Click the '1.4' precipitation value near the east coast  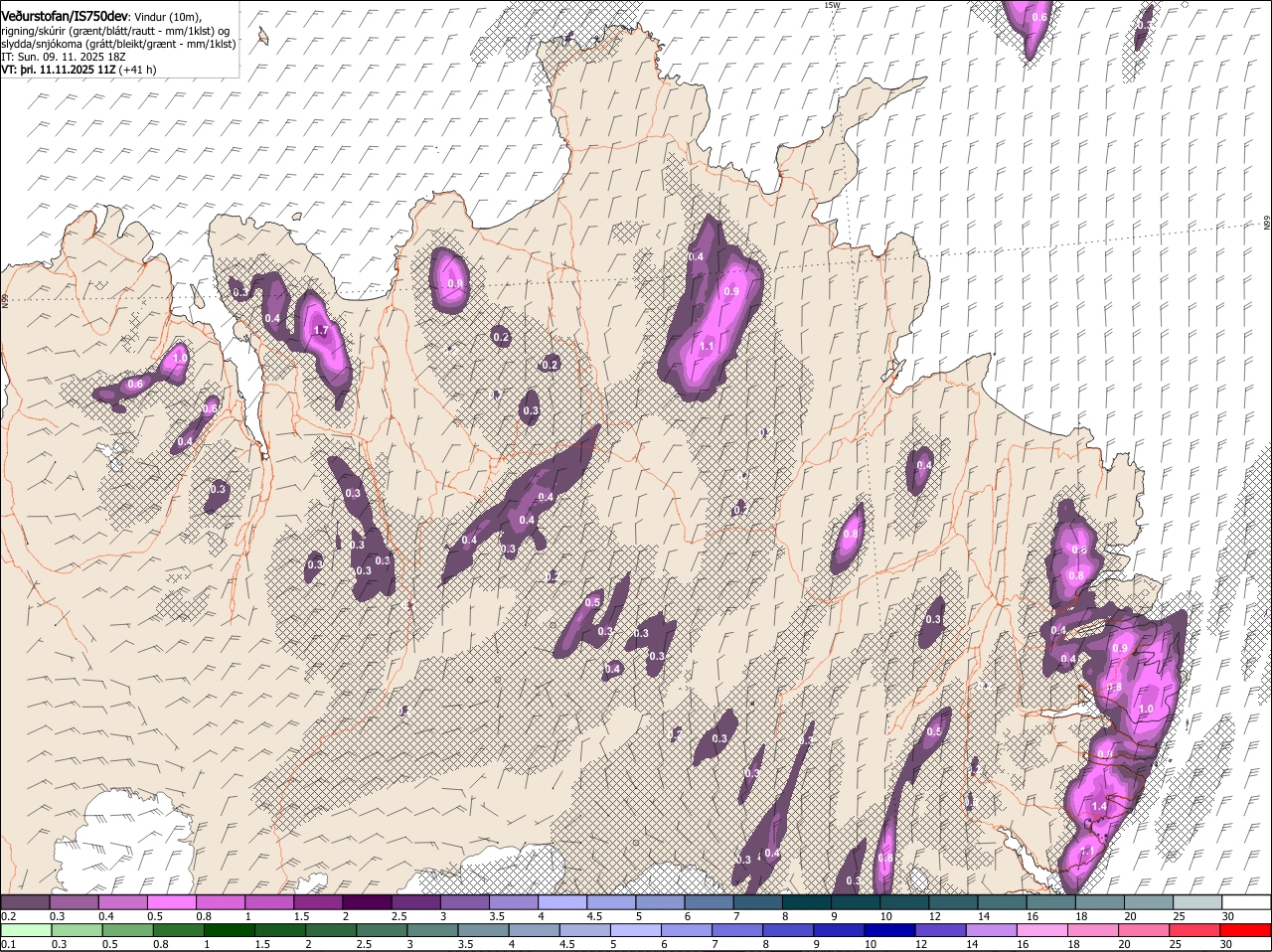point(1099,807)
